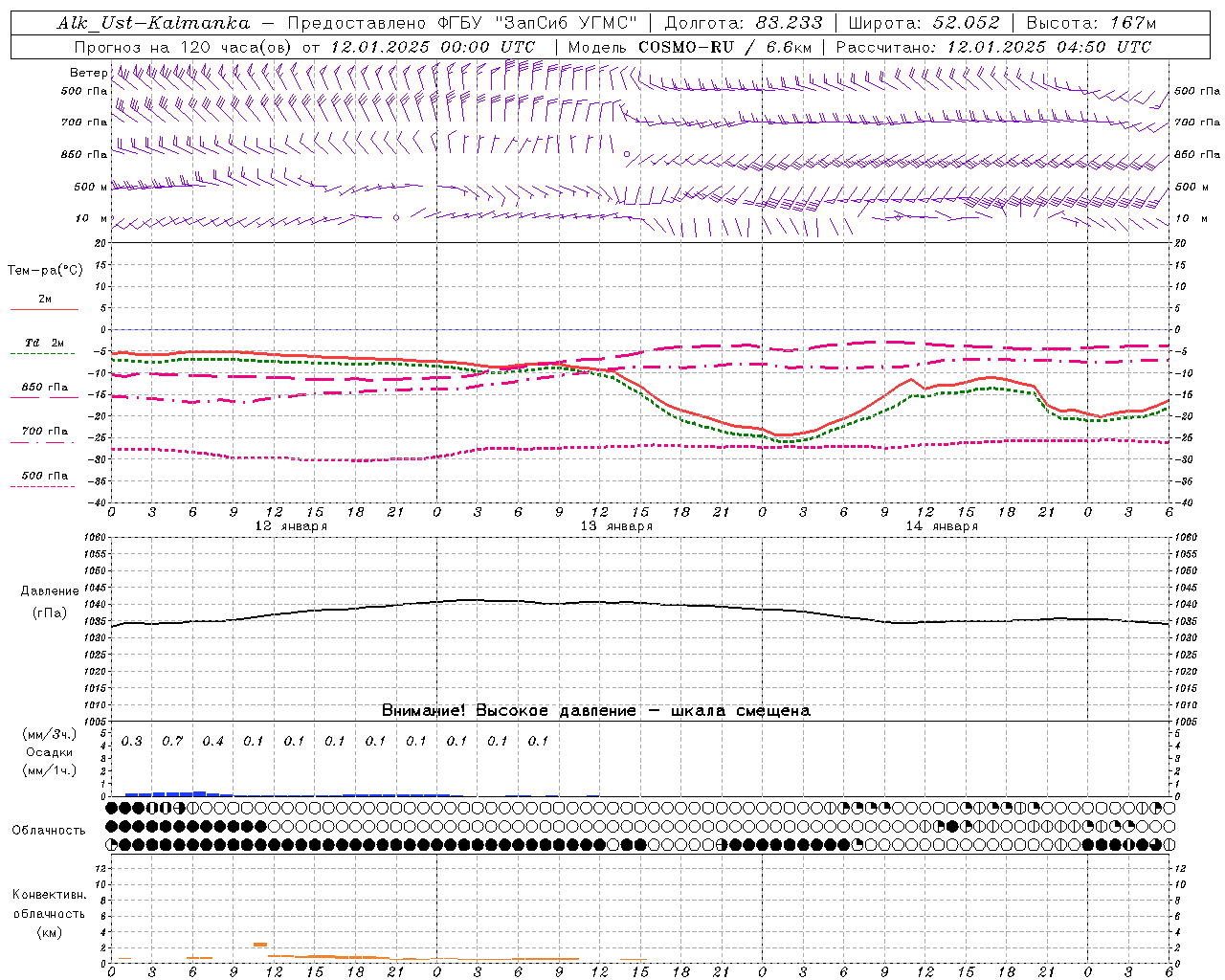Screen dimensions: 1225x980
Task: Click the station name Alk_Ust-Kaimanka
Action: [x=153, y=23]
